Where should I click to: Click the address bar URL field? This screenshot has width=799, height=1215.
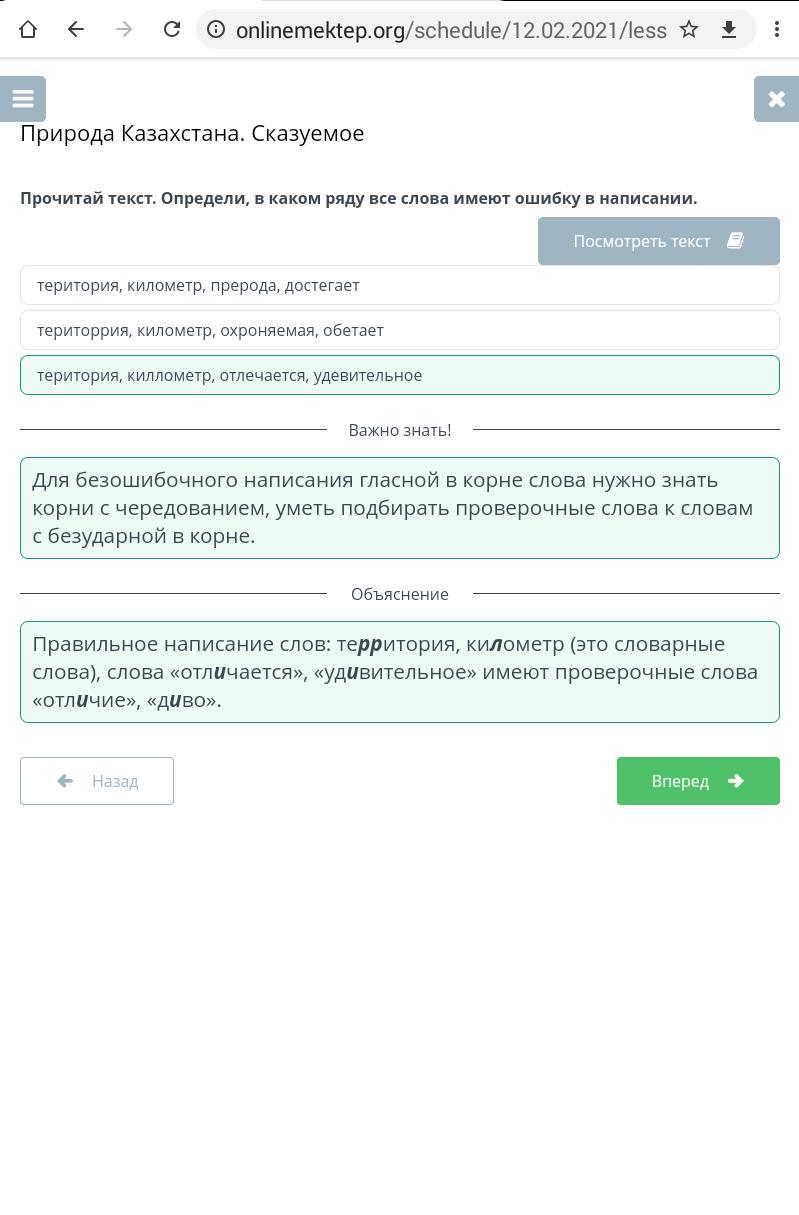click(x=451, y=30)
